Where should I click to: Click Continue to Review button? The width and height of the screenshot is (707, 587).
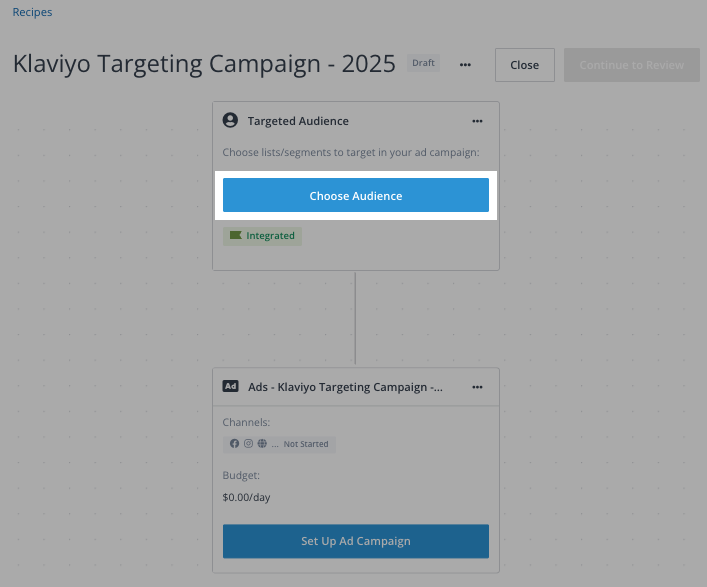coord(632,65)
